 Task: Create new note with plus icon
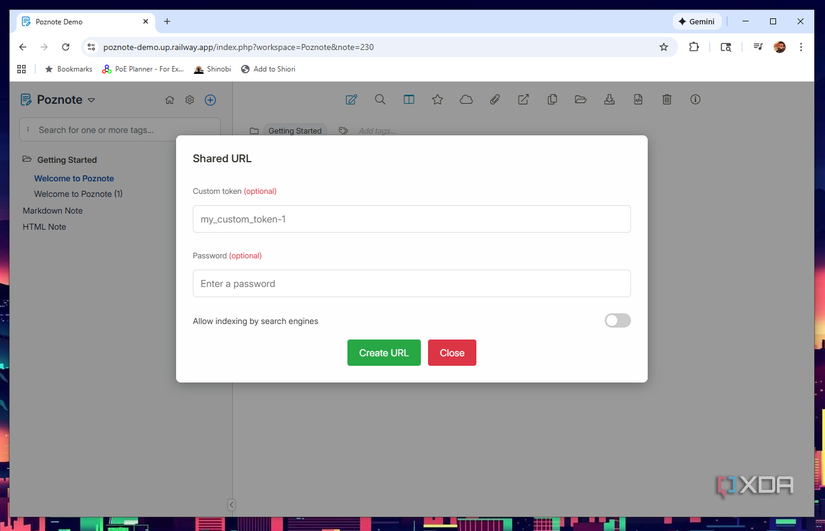pos(210,100)
